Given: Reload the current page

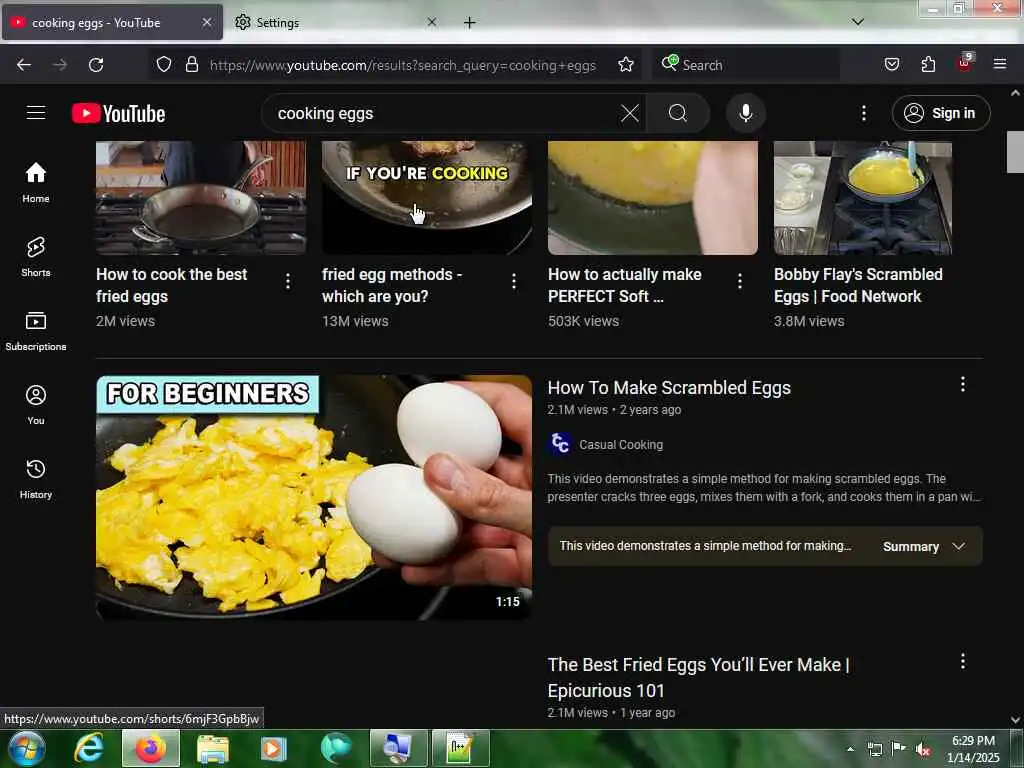Looking at the screenshot, I should coord(96,65).
